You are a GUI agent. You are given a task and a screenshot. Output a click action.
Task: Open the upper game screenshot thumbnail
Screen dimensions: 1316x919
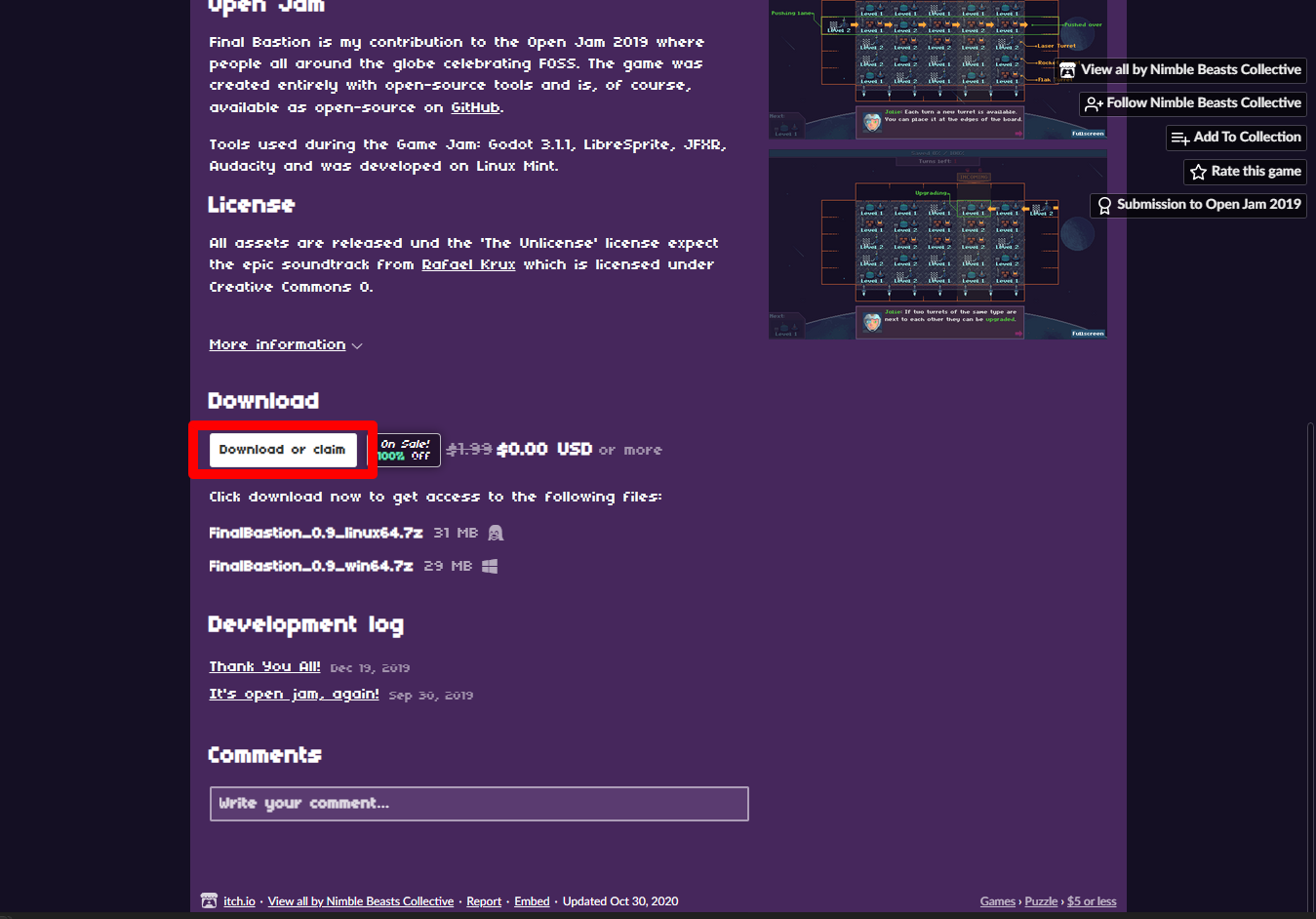(937, 69)
